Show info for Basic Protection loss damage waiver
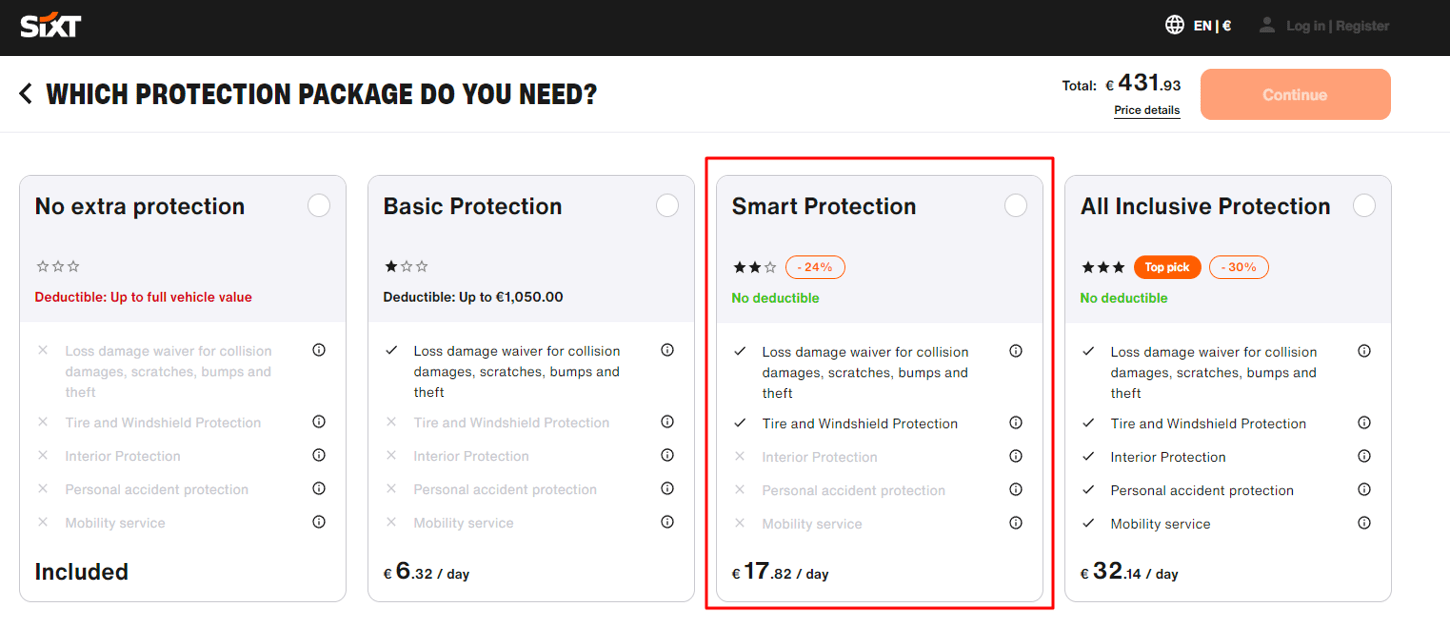Viewport: 1450px width, 617px height. pyautogui.click(x=667, y=350)
